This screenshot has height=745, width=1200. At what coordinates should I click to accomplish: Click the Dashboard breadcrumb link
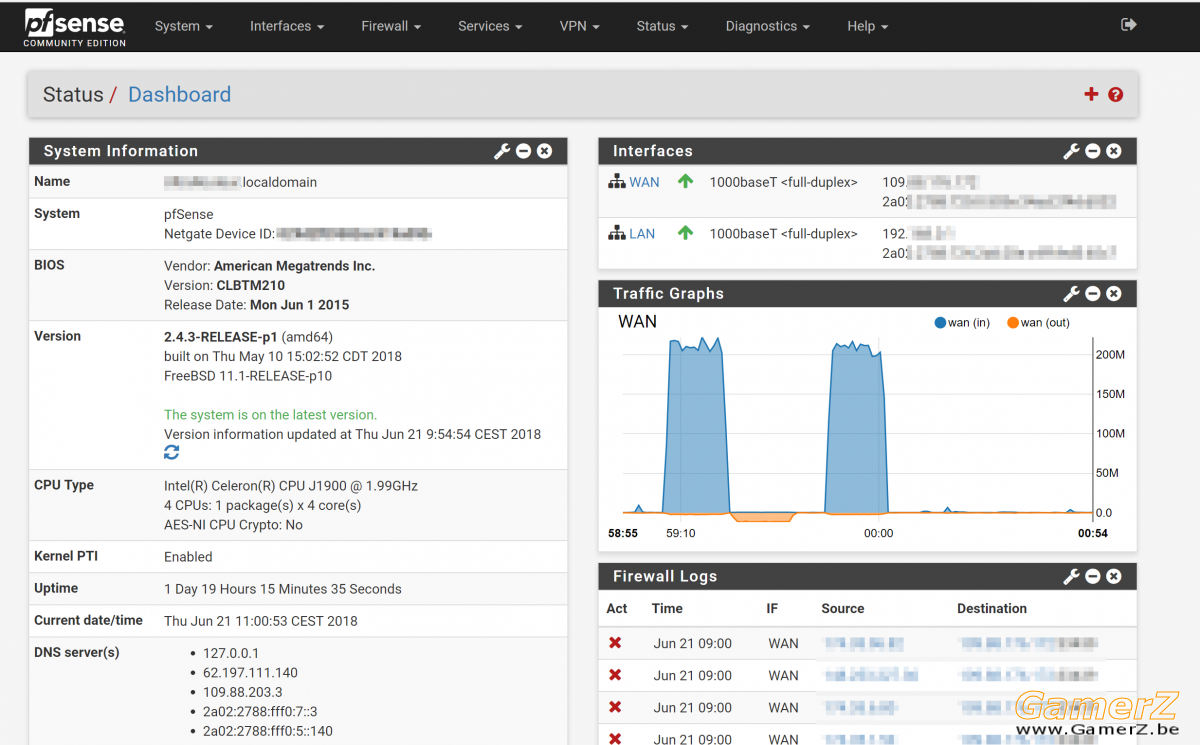179,95
